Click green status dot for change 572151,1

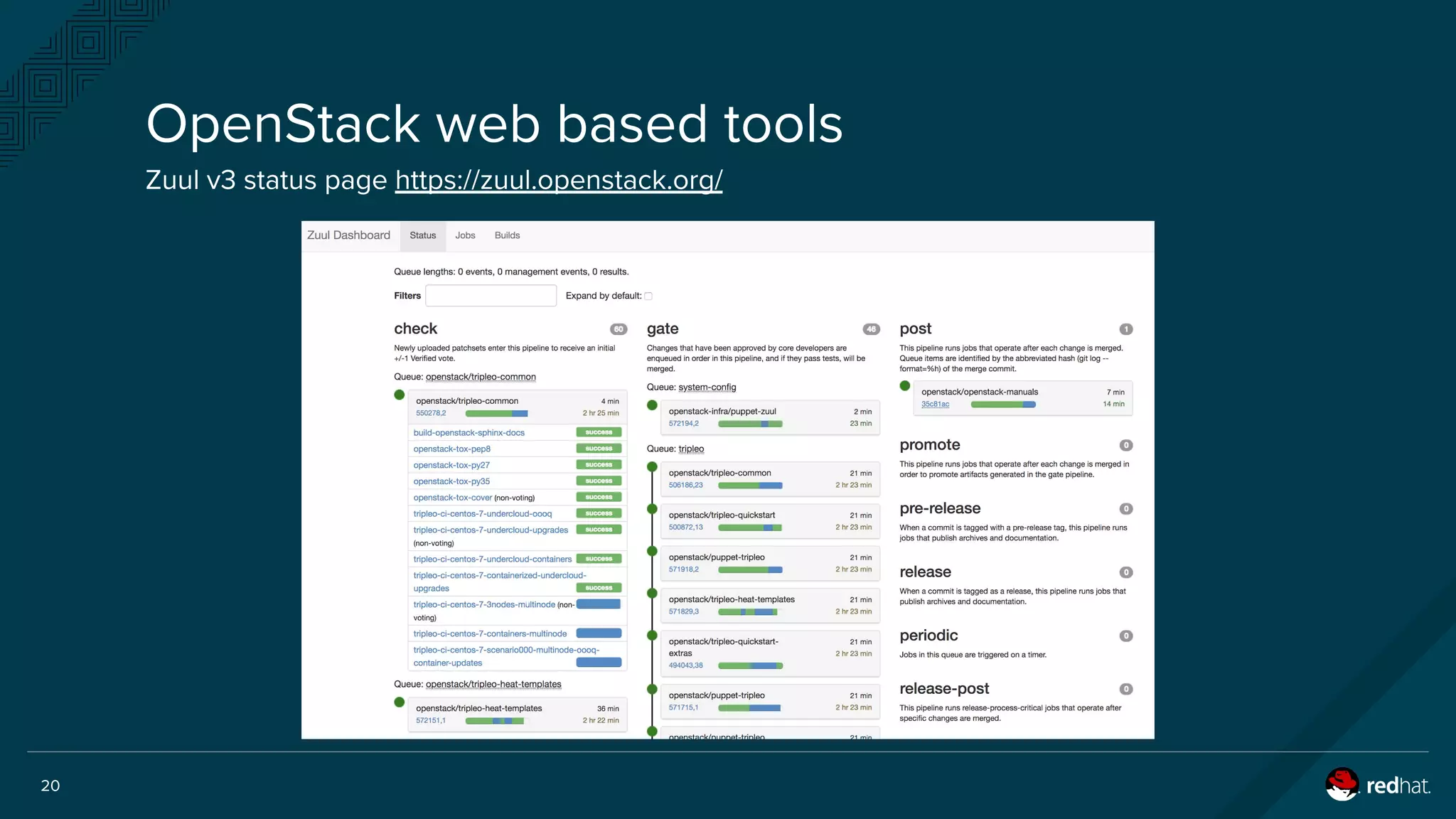tap(400, 702)
